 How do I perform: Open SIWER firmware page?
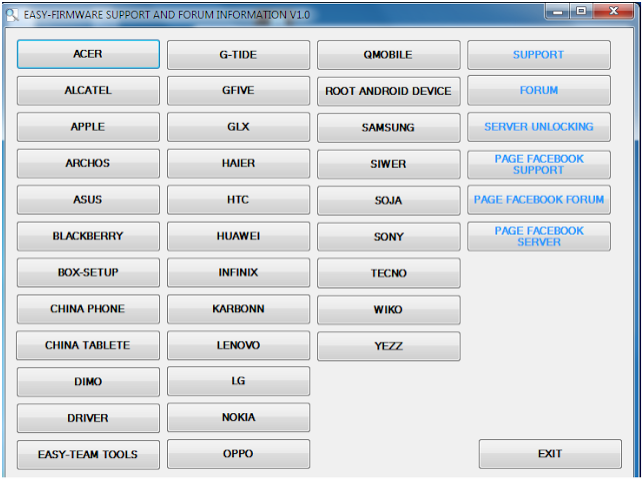coord(389,164)
